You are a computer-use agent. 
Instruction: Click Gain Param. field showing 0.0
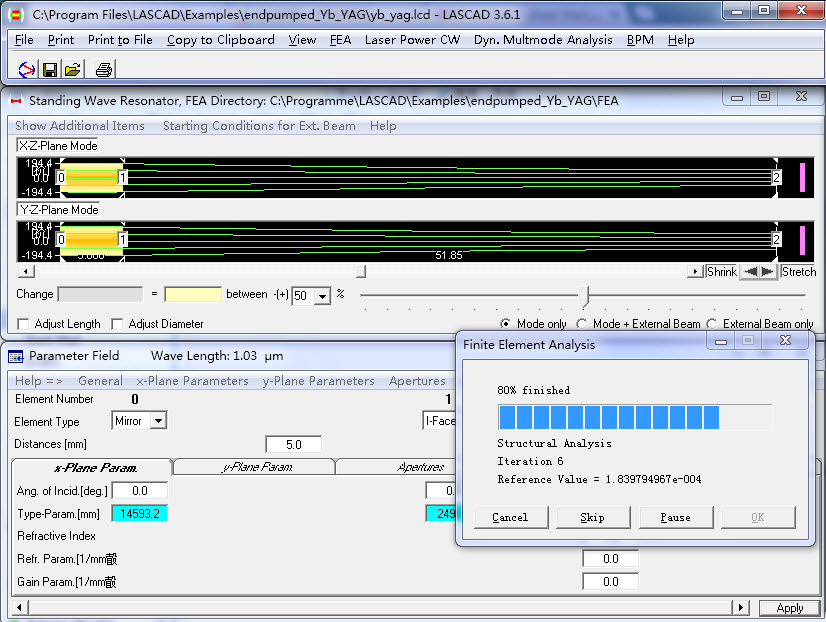[611, 582]
